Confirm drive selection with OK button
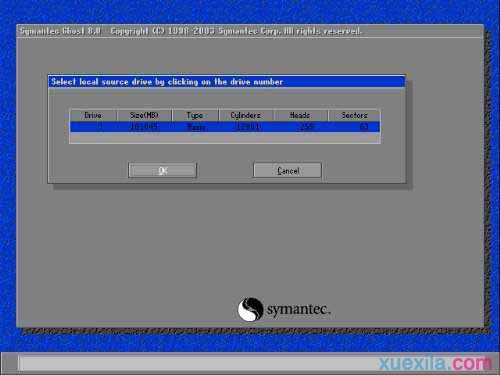 pos(162,170)
